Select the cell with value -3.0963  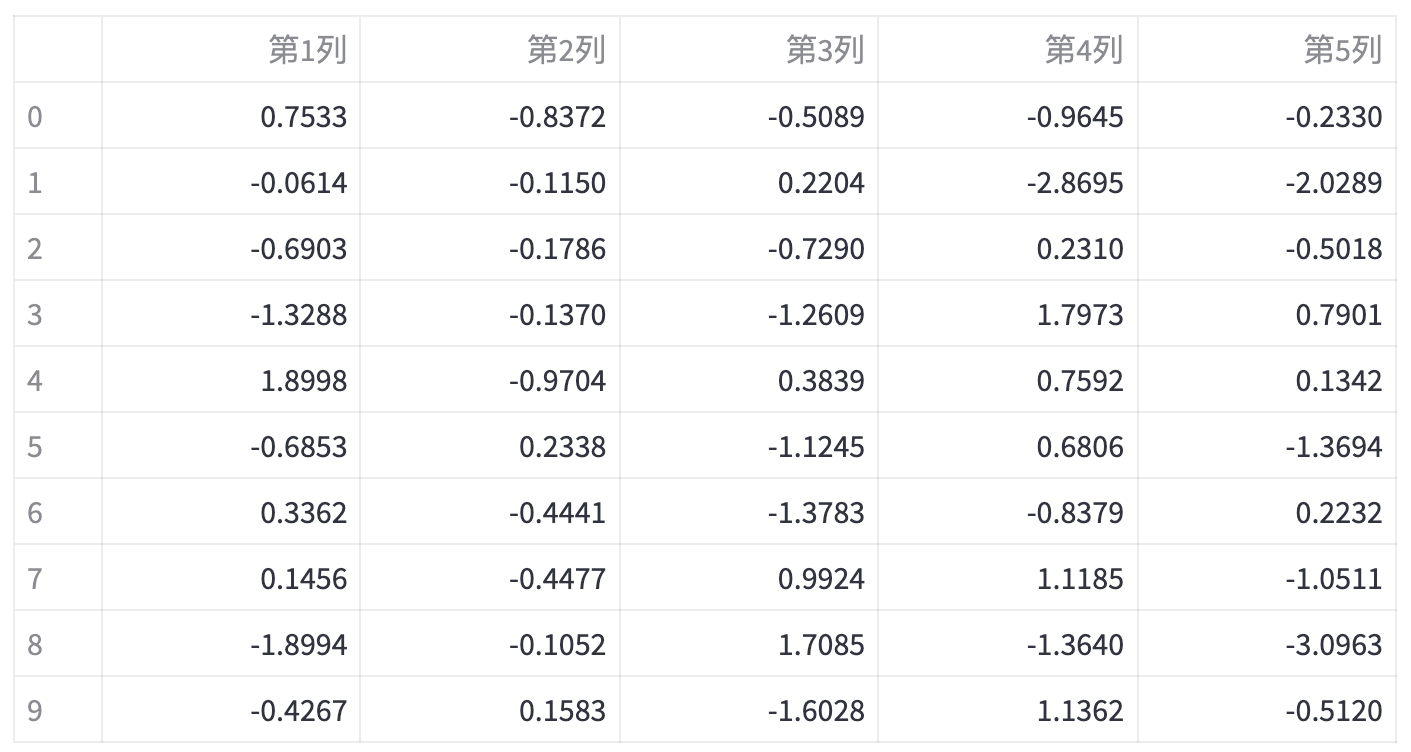tap(1267, 645)
